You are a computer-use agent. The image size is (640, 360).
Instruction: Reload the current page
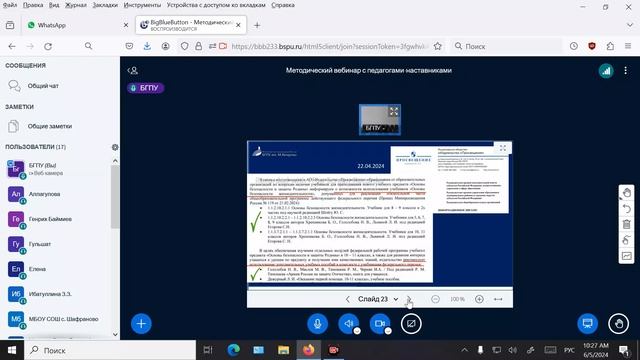coord(48,46)
